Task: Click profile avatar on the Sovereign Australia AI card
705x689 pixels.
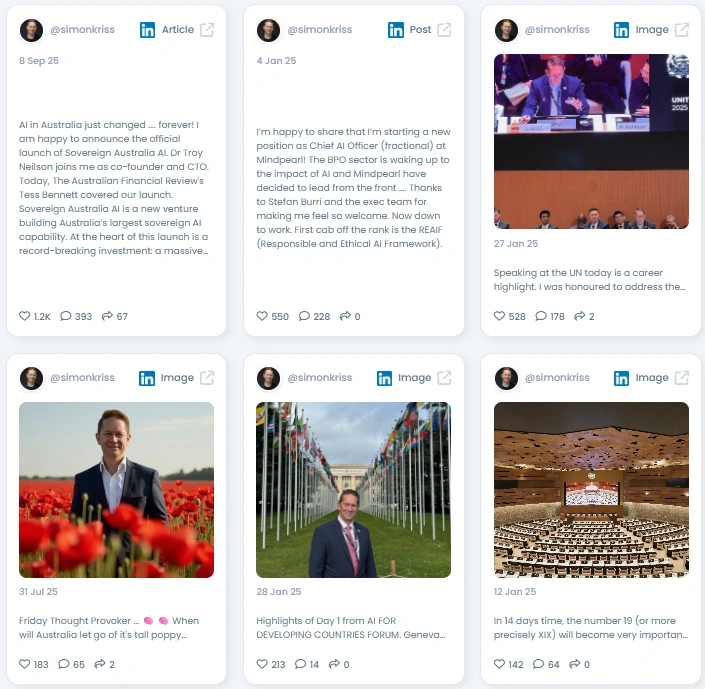Action: (x=31, y=30)
